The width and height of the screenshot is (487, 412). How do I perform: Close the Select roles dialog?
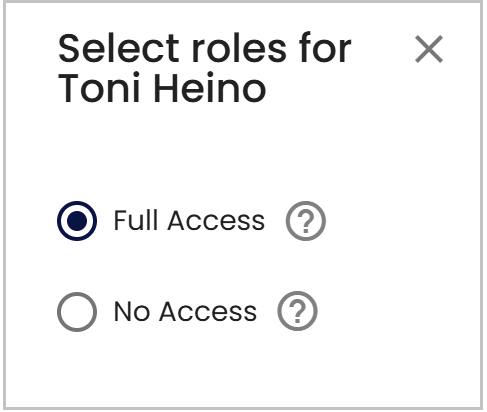coord(429,49)
